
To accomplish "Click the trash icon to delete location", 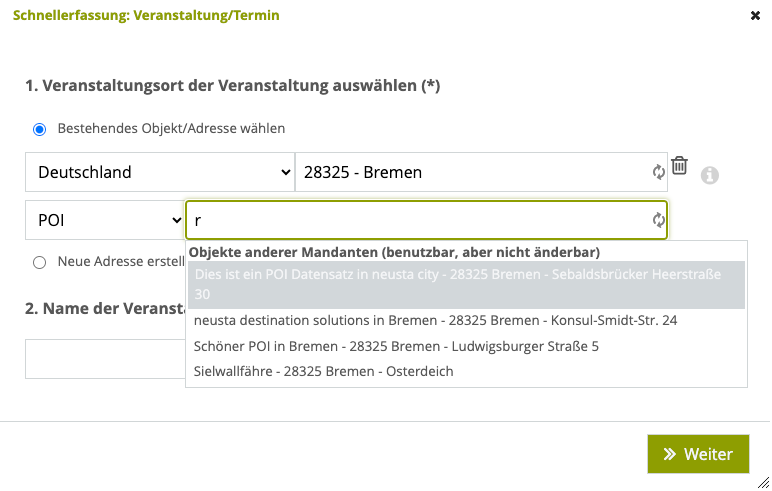I will point(679,165).
